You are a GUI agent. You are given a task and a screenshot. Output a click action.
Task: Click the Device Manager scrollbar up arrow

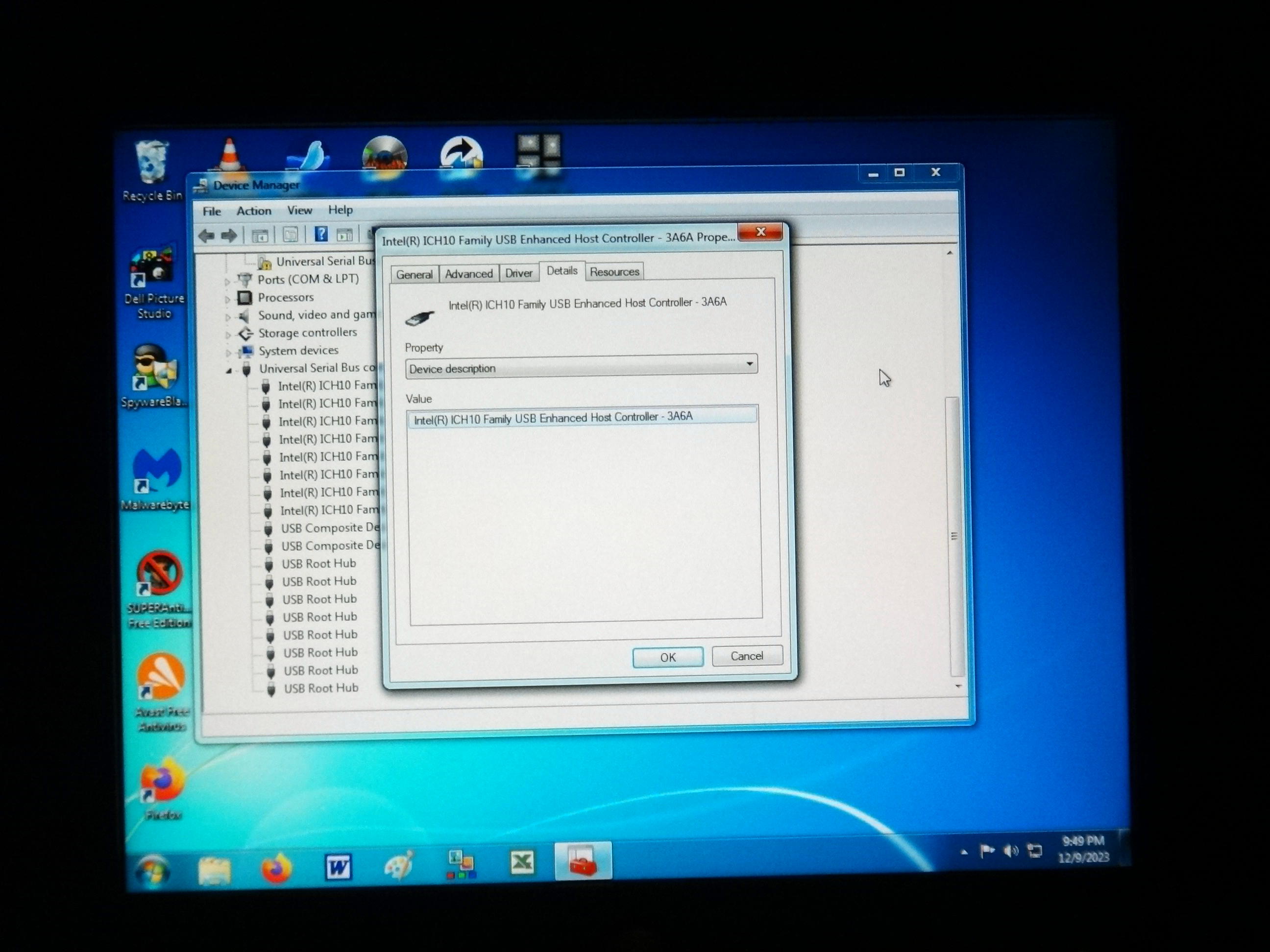[x=950, y=253]
